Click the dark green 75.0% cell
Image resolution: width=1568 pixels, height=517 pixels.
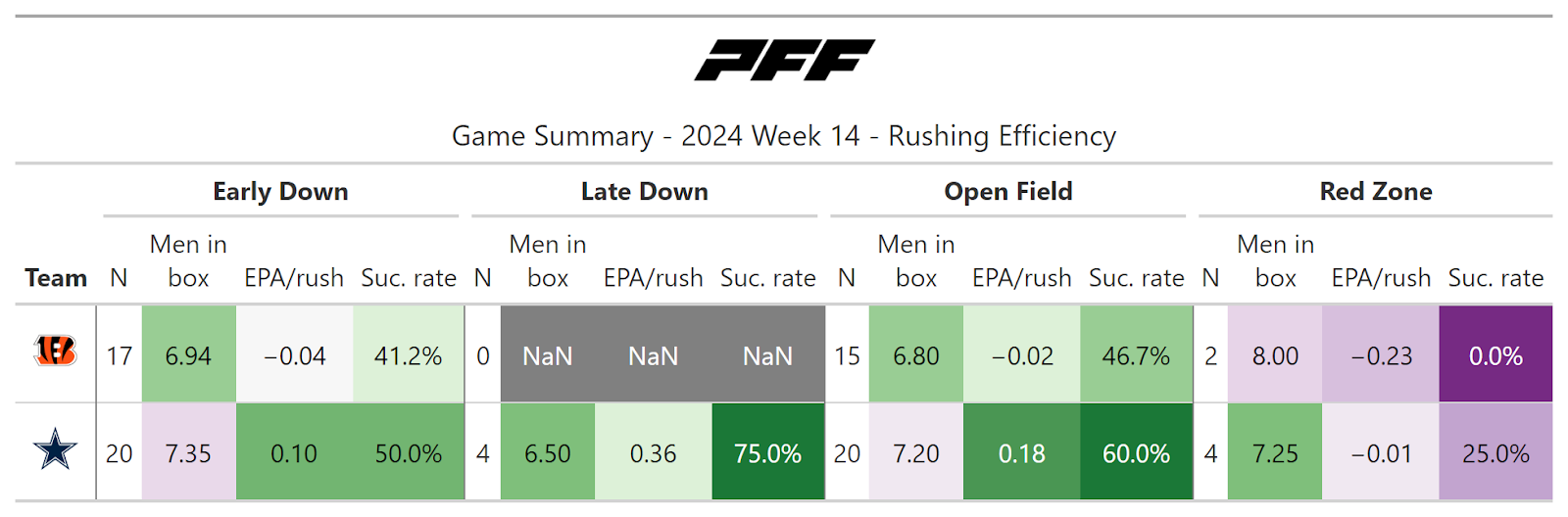(x=767, y=453)
